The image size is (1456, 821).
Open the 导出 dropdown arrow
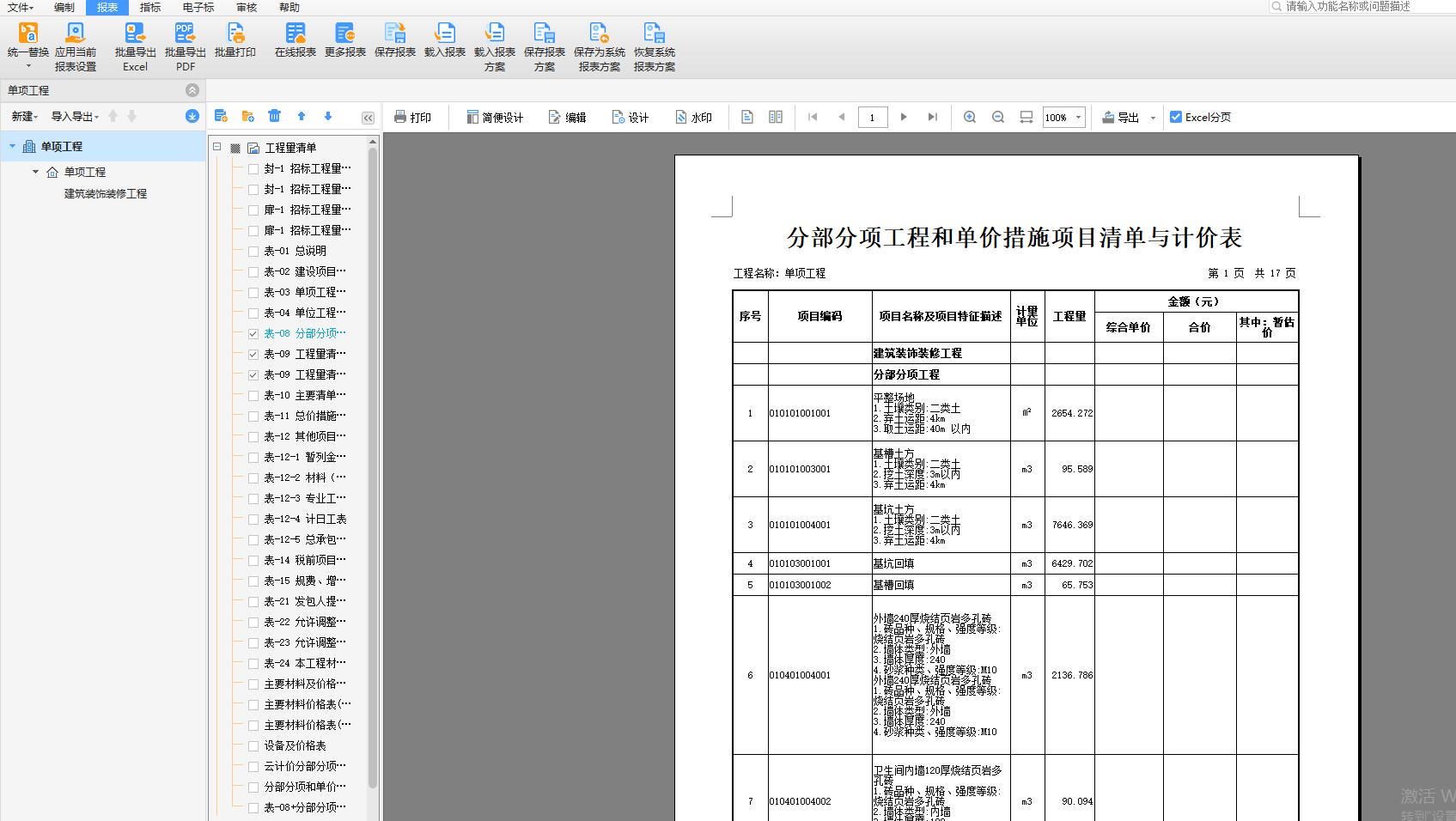(1153, 117)
